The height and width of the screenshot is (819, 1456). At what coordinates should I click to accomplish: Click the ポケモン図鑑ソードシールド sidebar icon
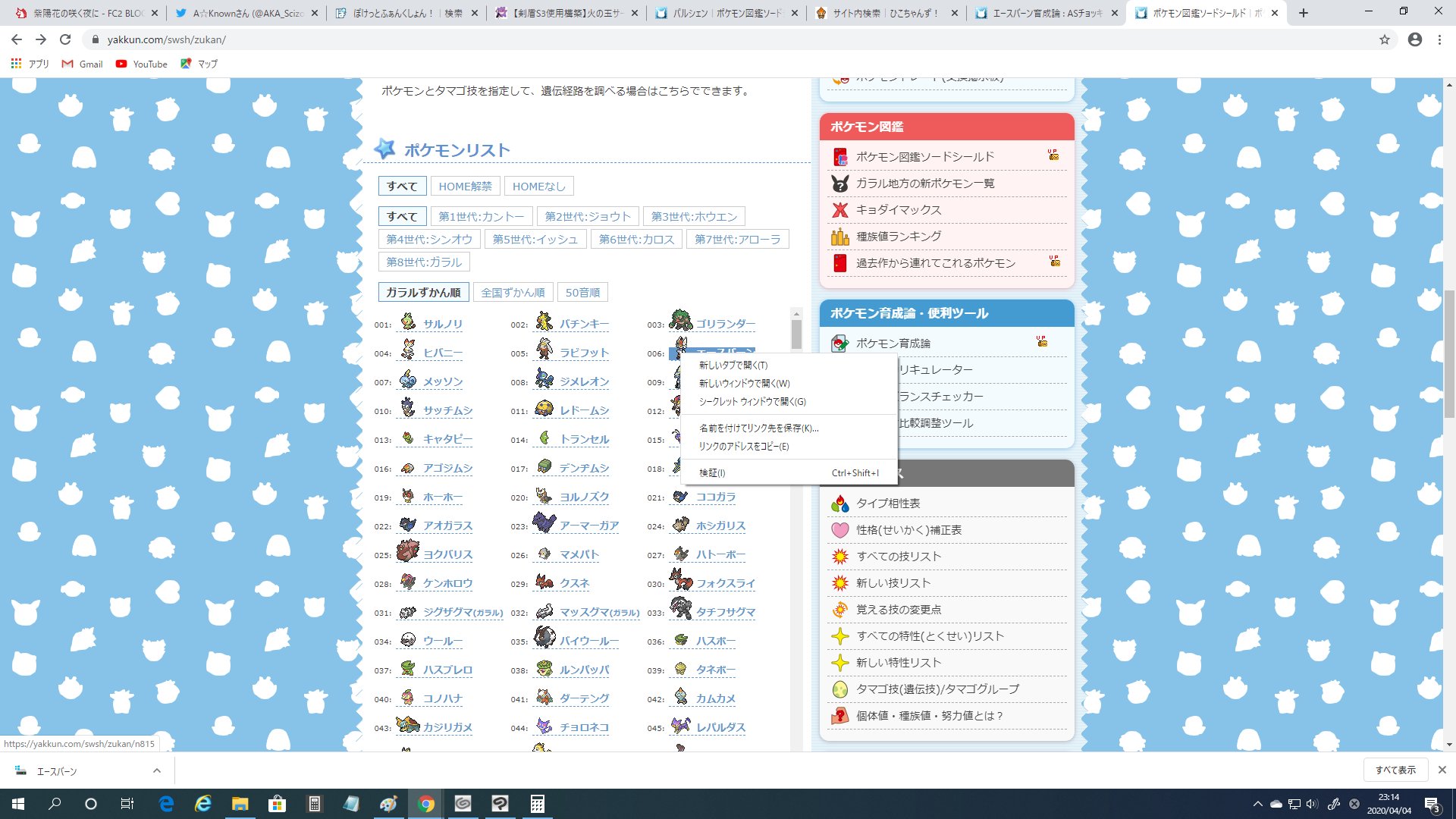point(839,157)
